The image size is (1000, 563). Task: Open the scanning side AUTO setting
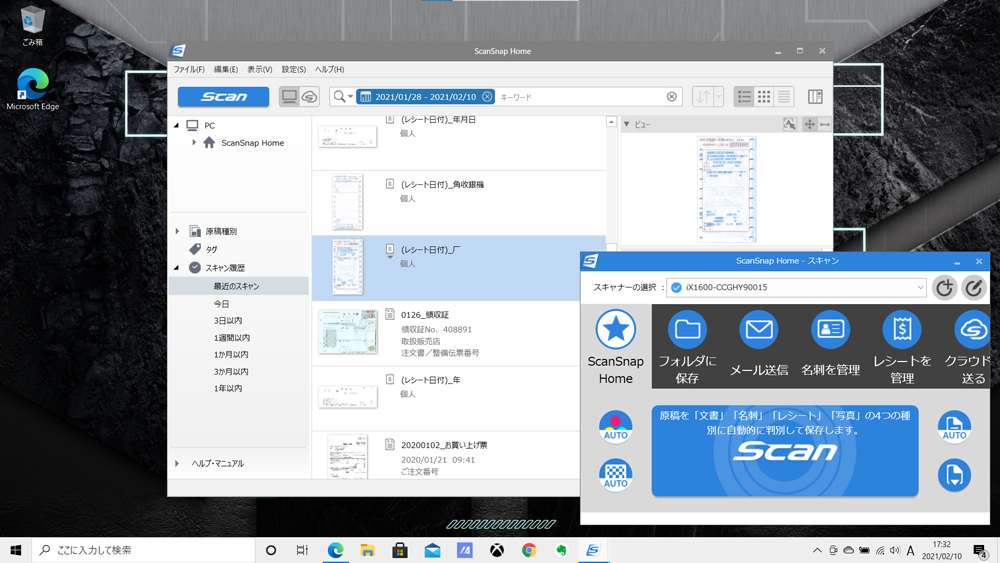point(954,426)
